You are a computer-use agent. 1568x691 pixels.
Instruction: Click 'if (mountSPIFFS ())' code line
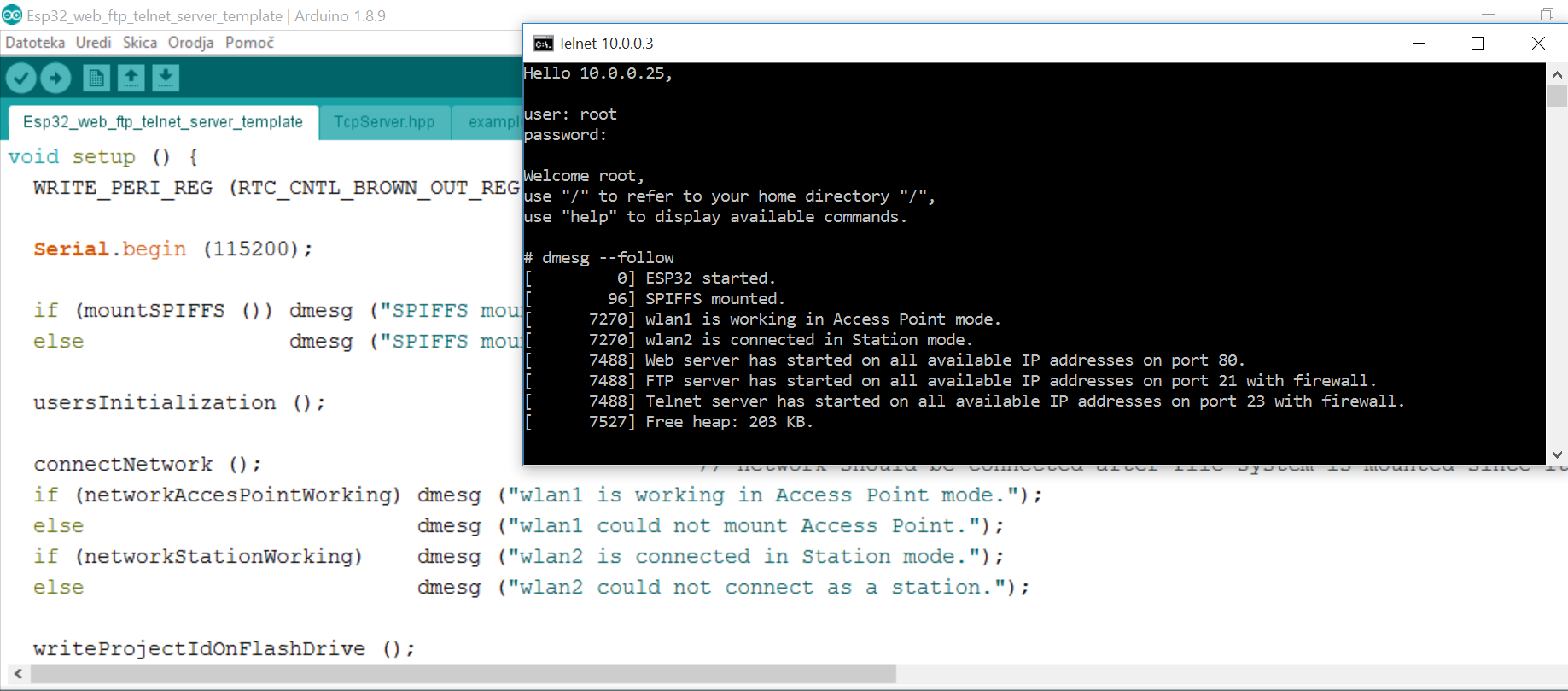coord(277,311)
